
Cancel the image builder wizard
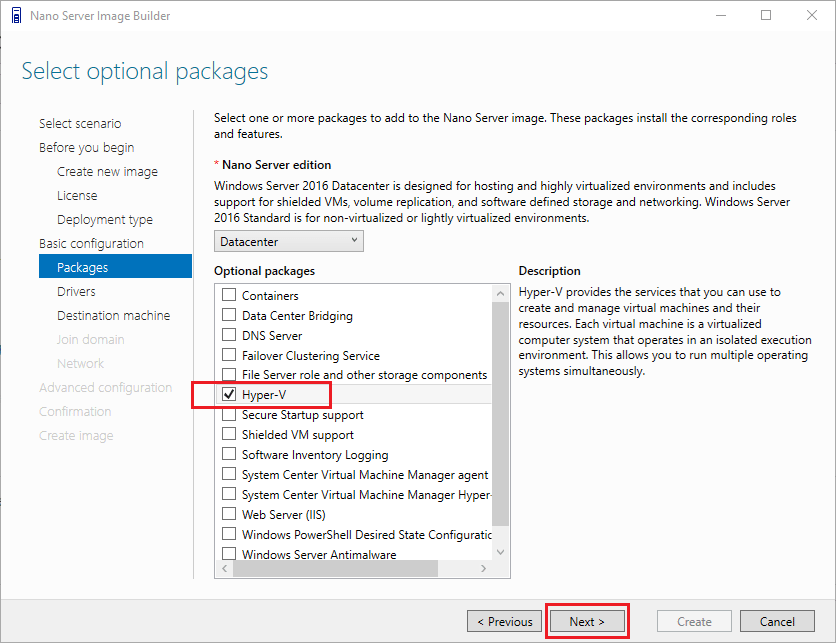777,622
